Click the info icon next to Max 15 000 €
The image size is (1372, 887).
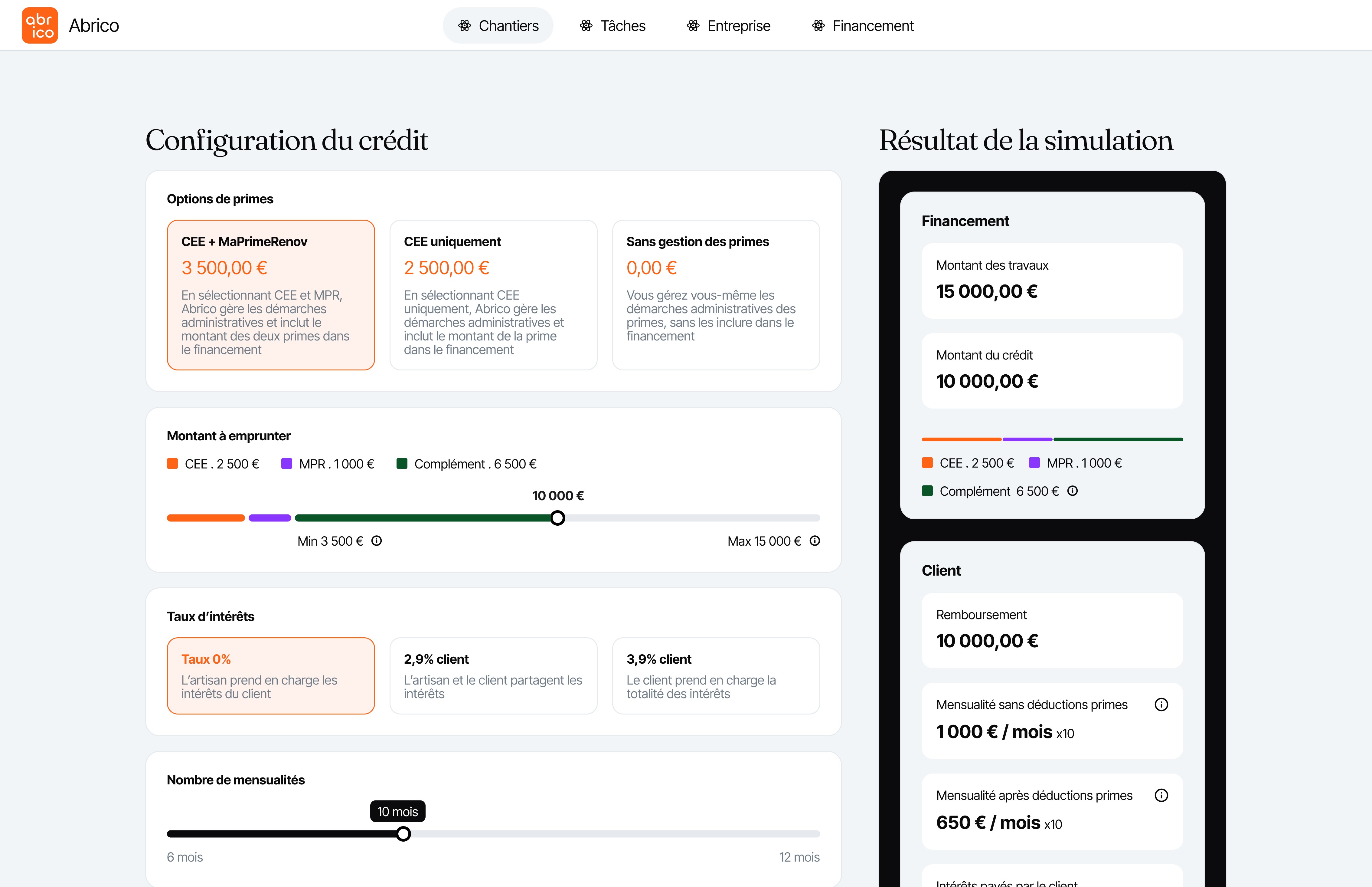pyautogui.click(x=815, y=541)
